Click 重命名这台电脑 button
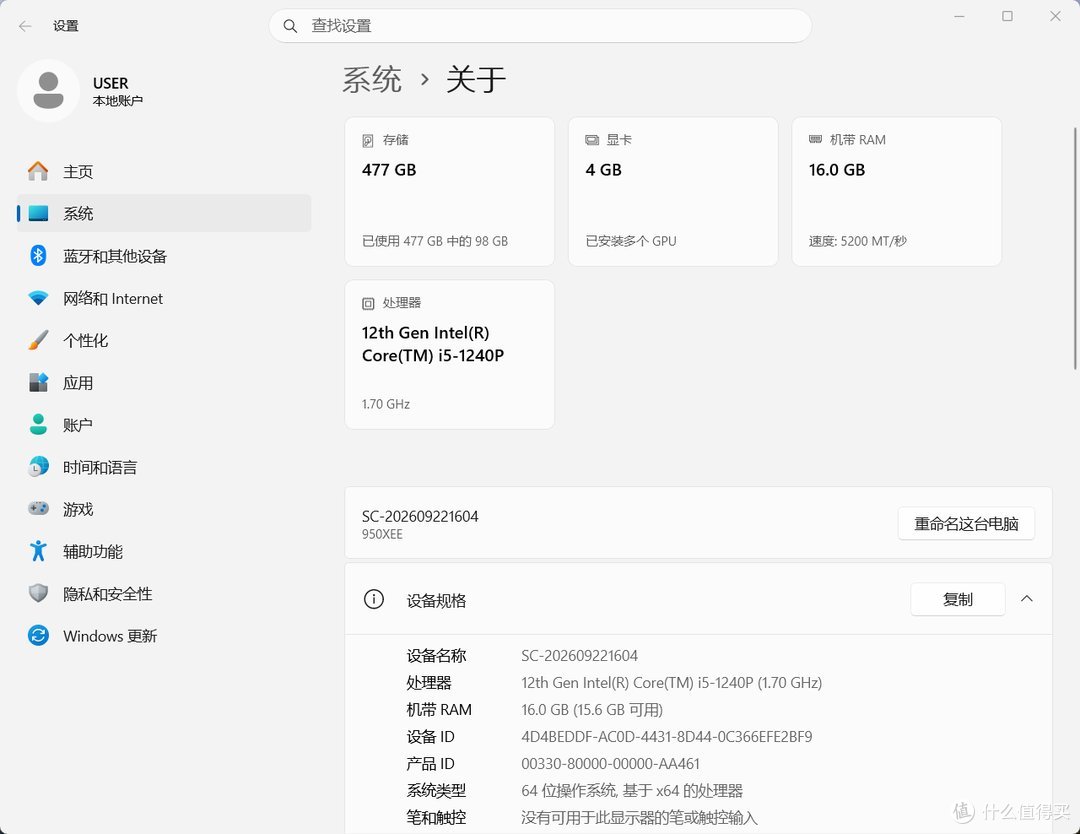 966,524
